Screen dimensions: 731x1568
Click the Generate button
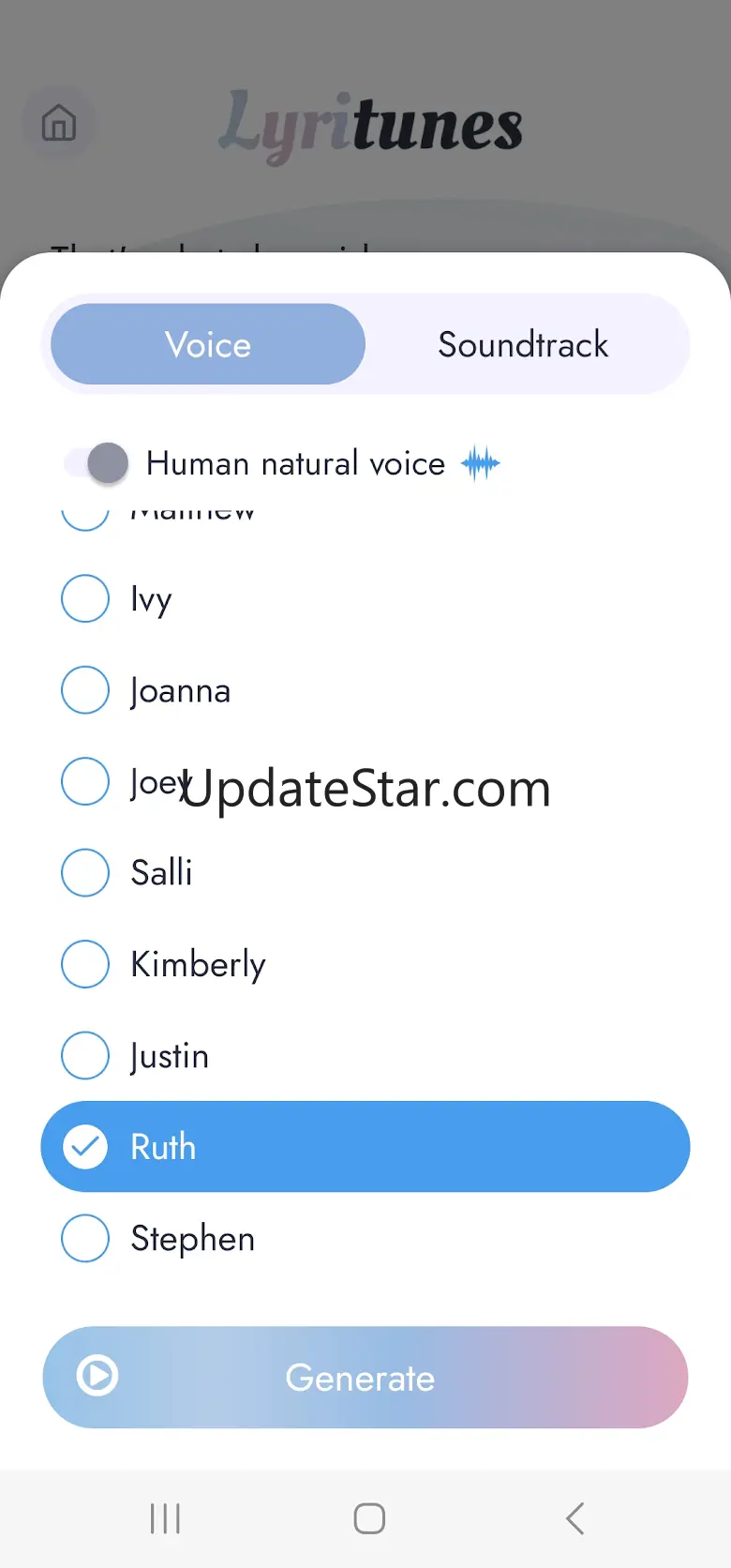(365, 1377)
